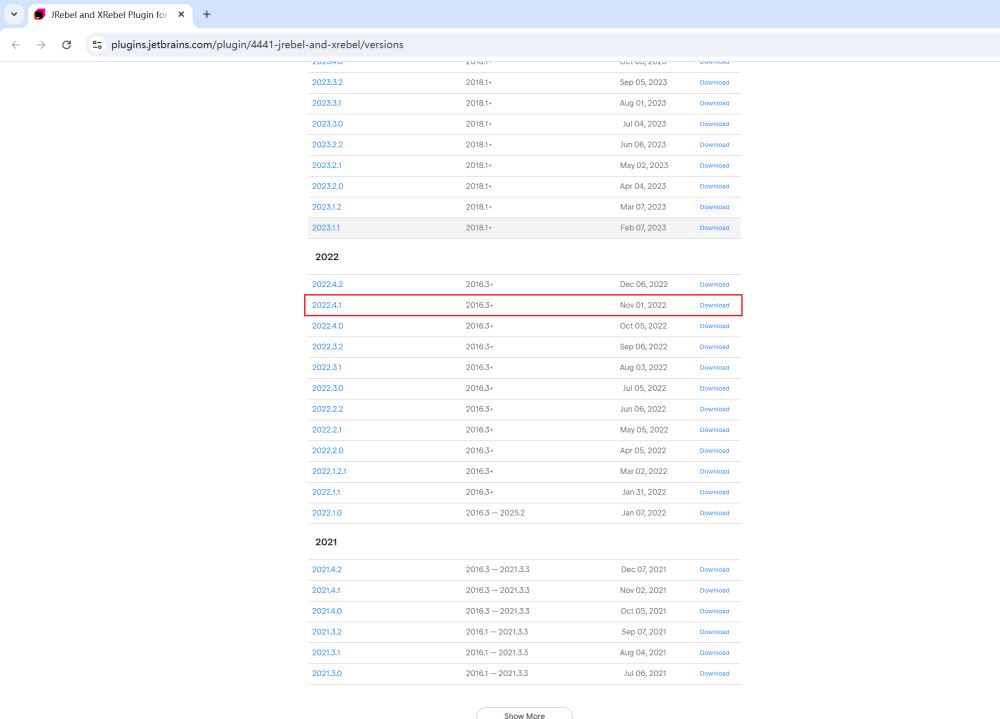Open version 2023.3.0 link
This screenshot has width=1000, height=719.
327,124
